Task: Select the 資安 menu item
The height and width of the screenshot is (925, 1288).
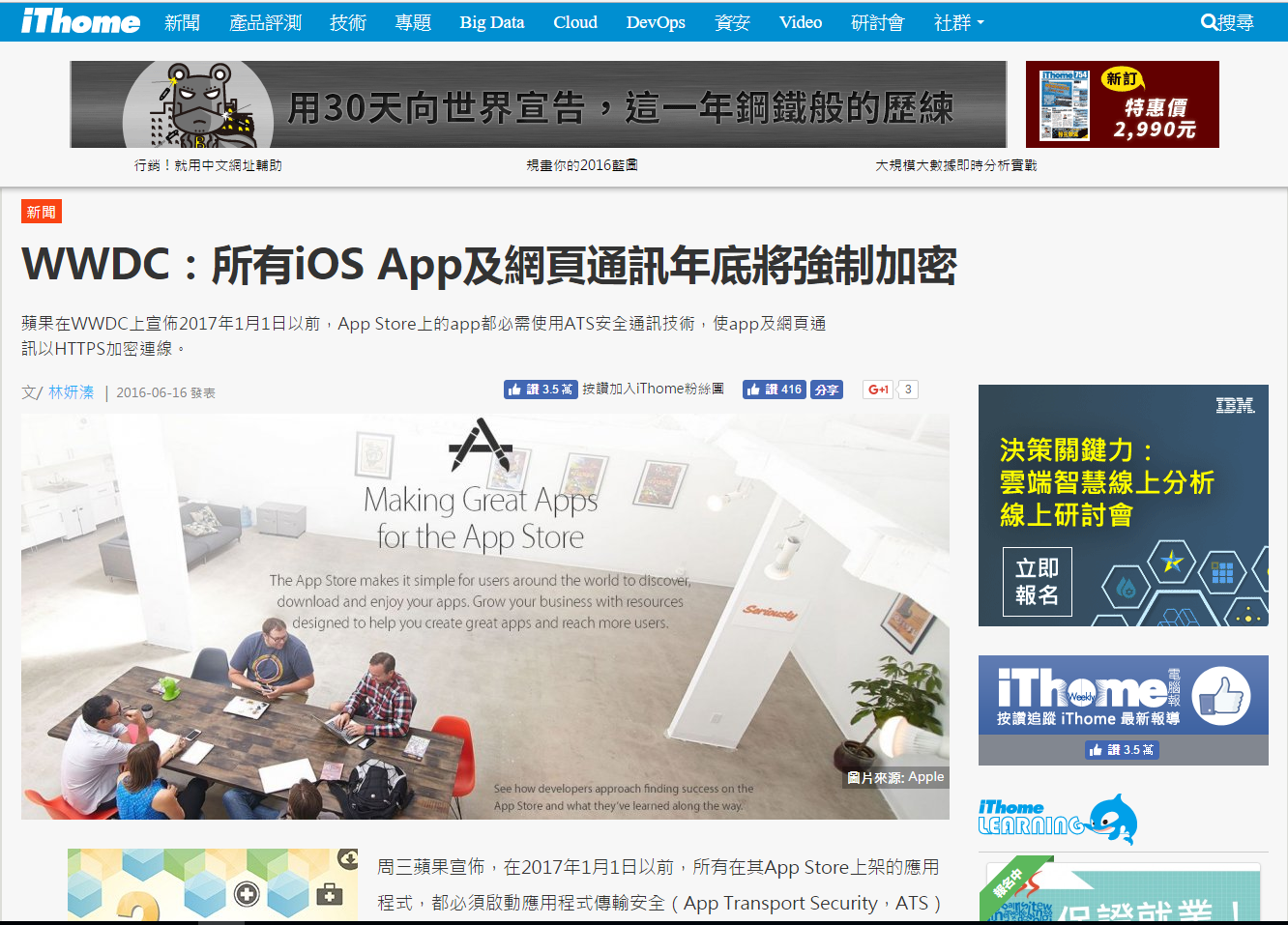Action: (x=732, y=22)
